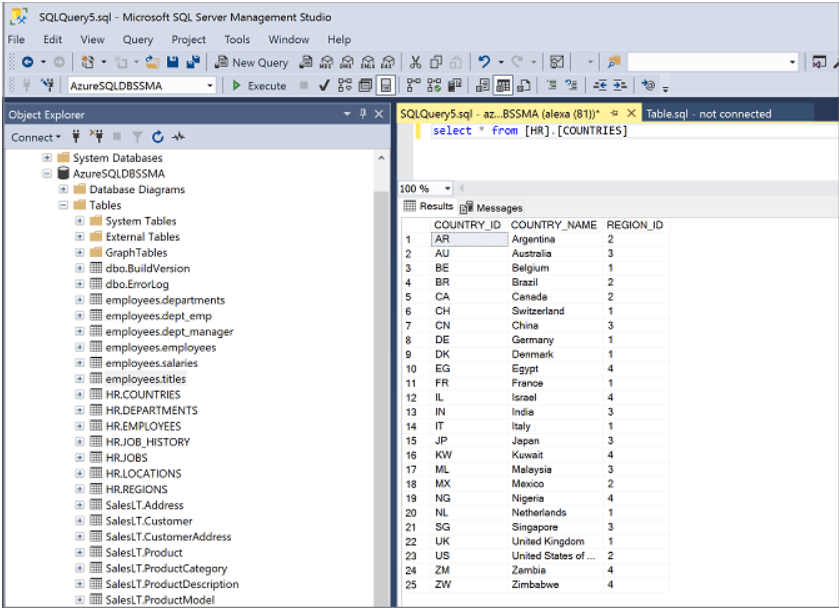Viewport: 839px width, 608px height.
Task: Click the New Query toolbar button
Action: [251, 62]
